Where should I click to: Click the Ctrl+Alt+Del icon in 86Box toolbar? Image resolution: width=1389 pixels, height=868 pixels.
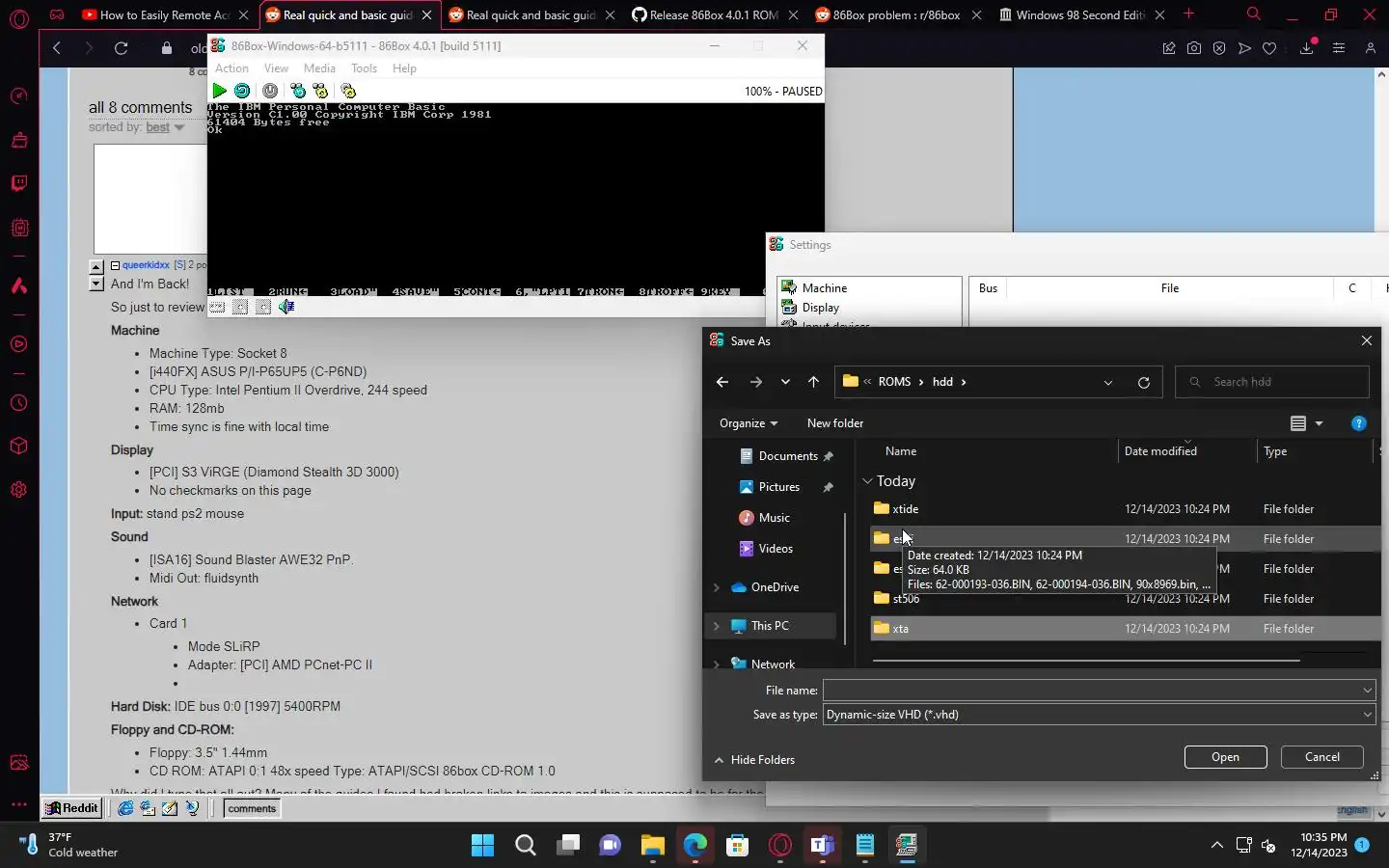point(298,91)
